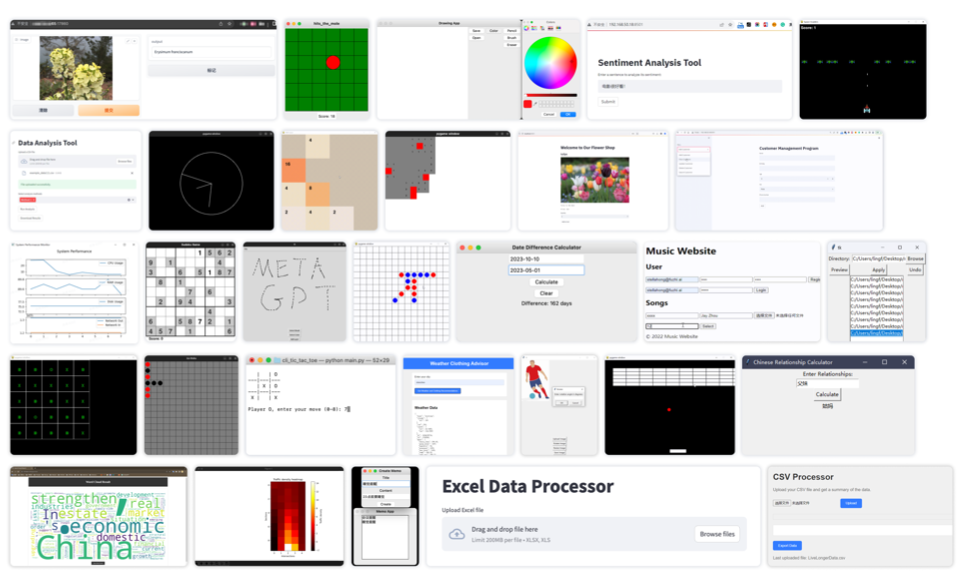Open the analysis methods dropdown in Data Analysis Tool
Screen dimensions: 966x574
[77, 200]
